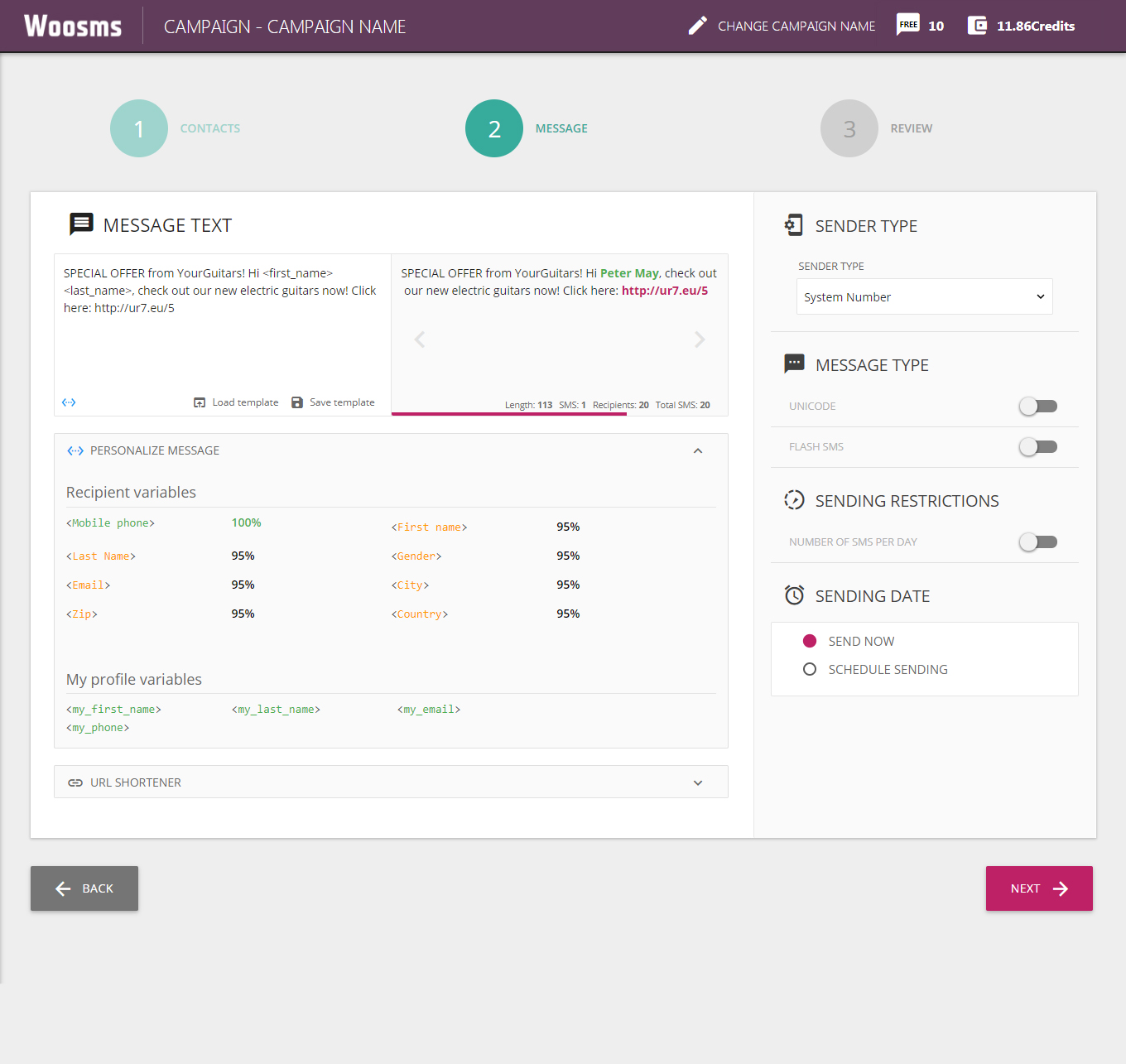Show next recipient preview with right arrow
The height and width of the screenshot is (1064, 1126).
click(x=700, y=339)
